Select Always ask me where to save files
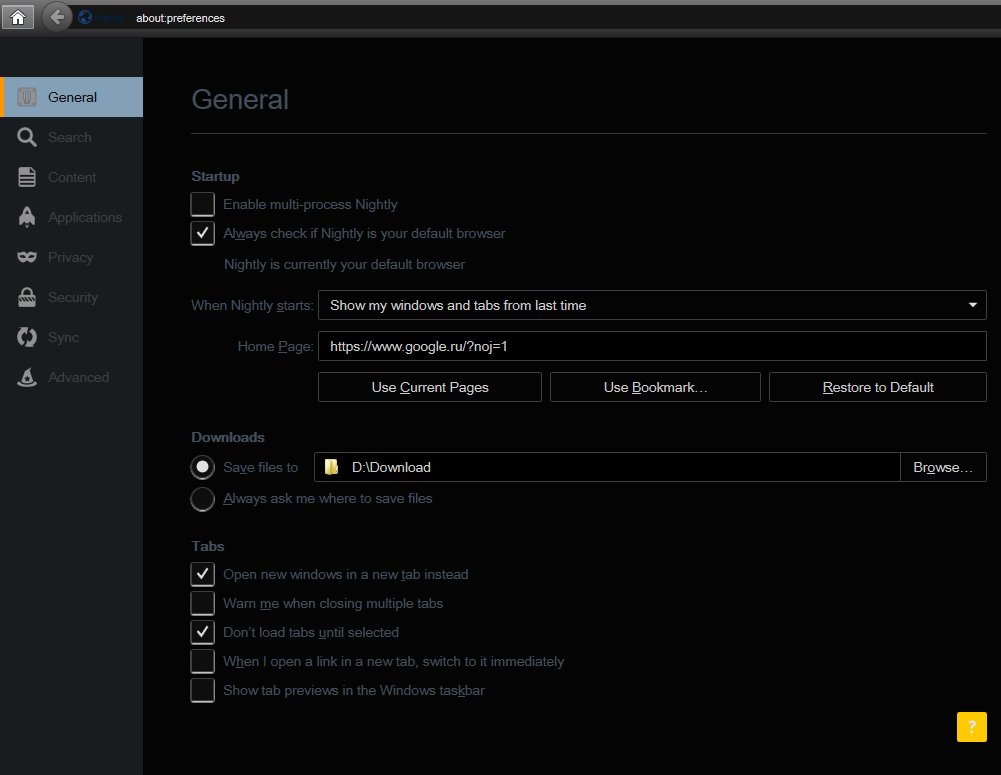Screen dimensions: 1001x775 coord(202,499)
